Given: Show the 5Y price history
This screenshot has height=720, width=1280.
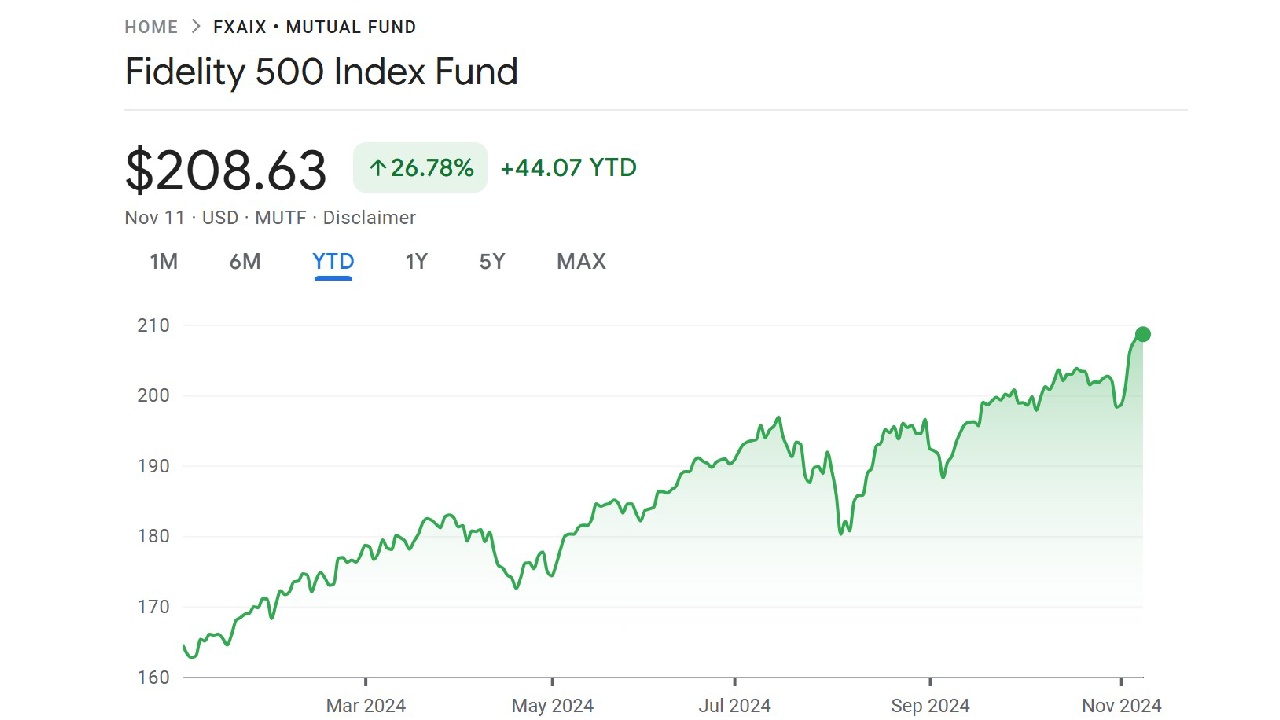Looking at the screenshot, I should [492, 262].
